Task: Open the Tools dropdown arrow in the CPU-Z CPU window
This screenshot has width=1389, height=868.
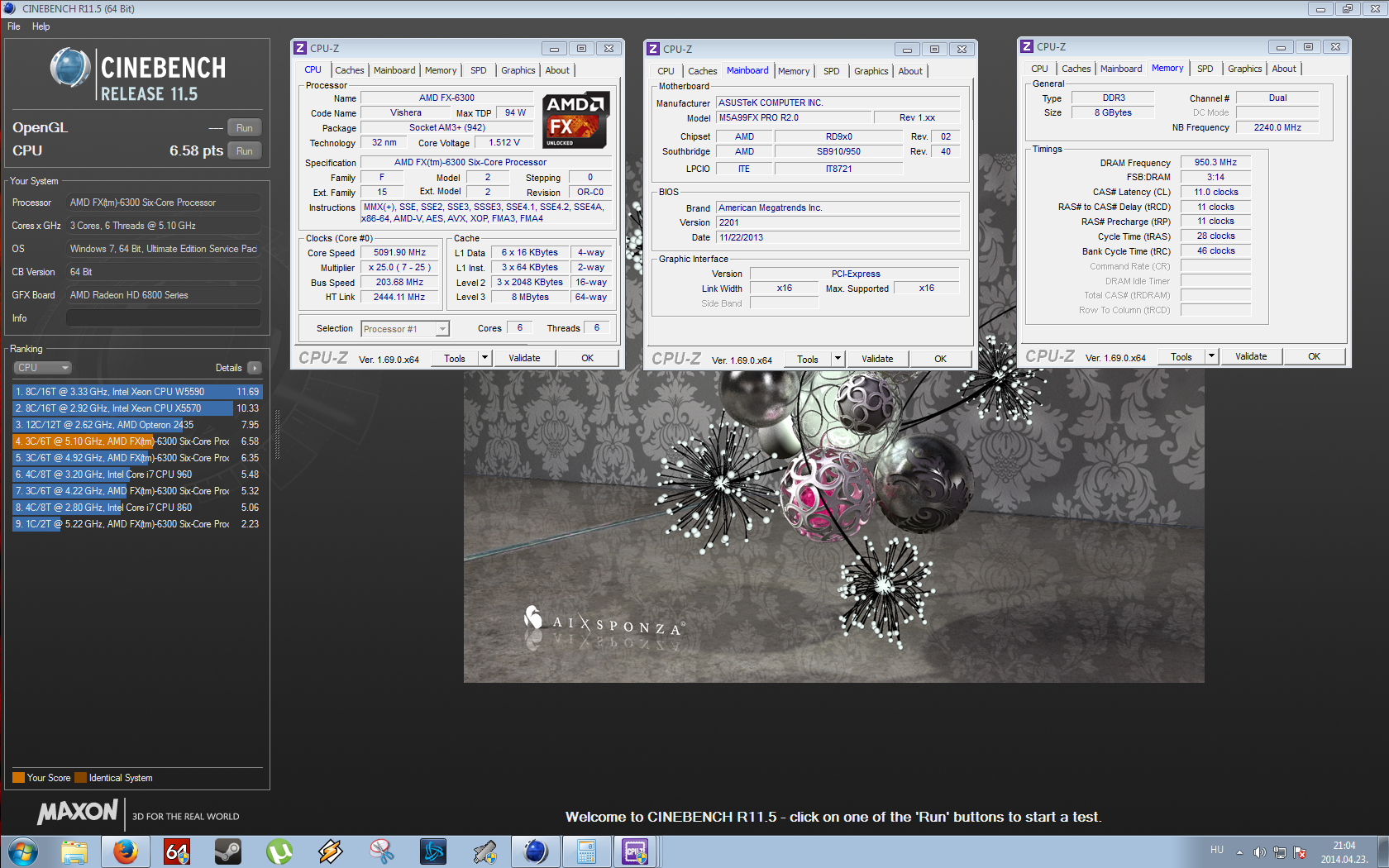Action: point(485,358)
